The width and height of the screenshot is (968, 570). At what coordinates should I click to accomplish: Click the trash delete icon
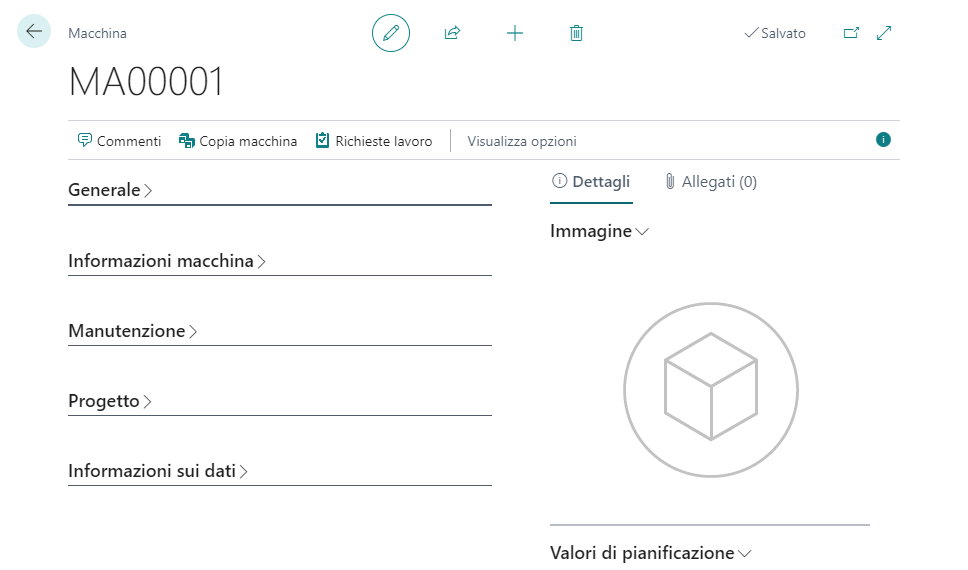tap(576, 33)
